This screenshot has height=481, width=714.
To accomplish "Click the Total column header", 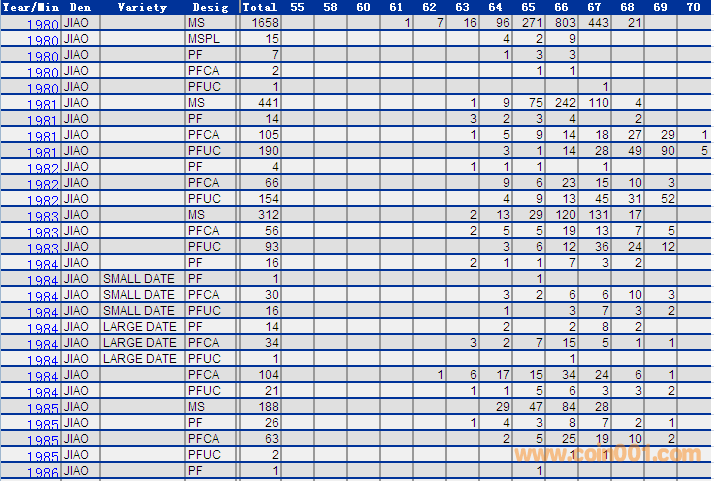I will (x=259, y=7).
